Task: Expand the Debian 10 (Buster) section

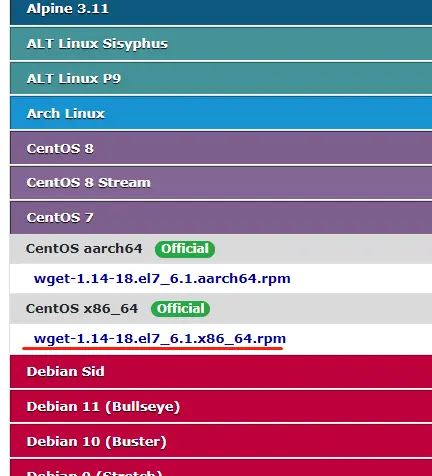Action: 221,441
